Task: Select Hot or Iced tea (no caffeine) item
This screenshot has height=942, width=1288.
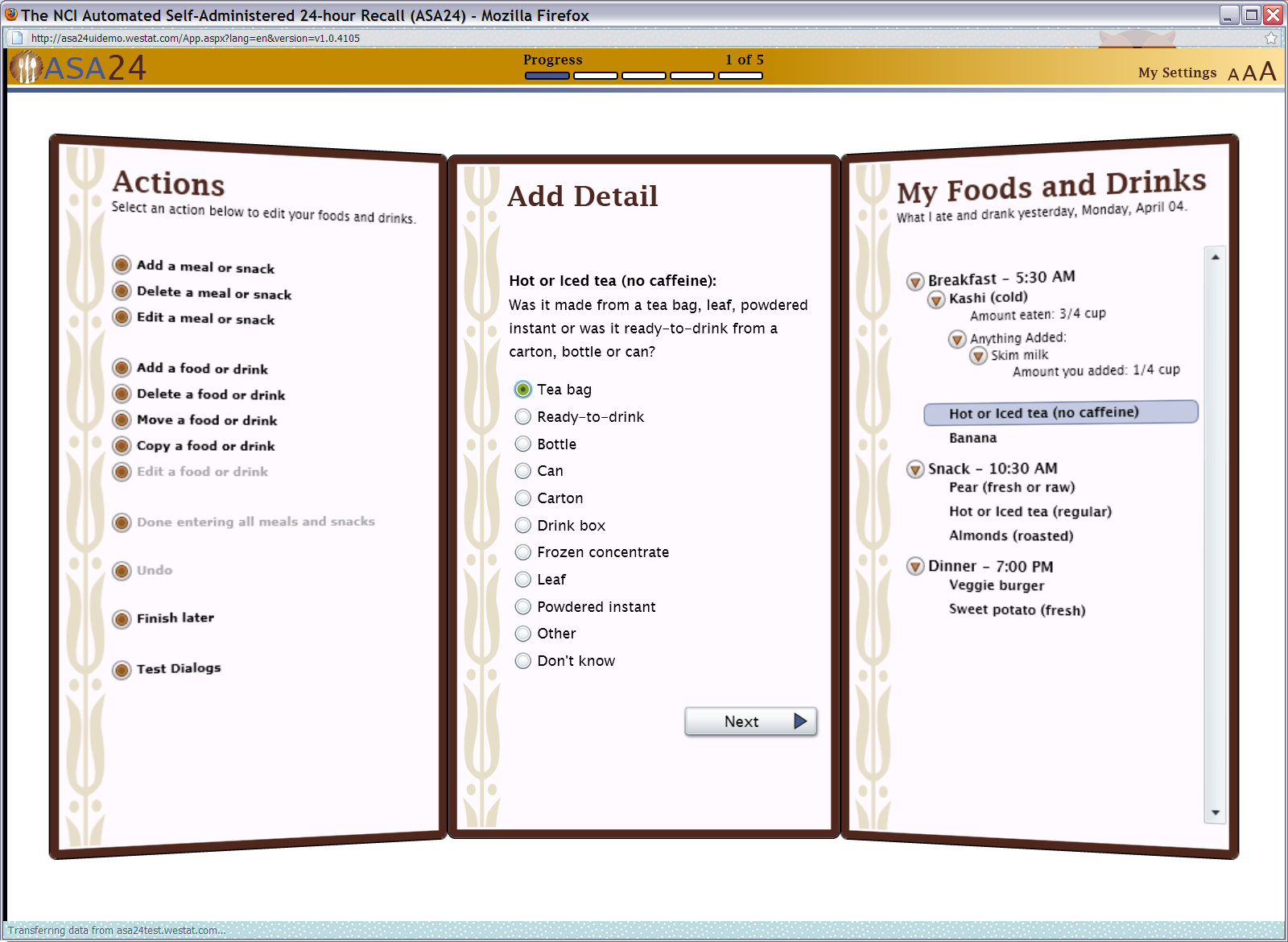Action: point(1061,412)
